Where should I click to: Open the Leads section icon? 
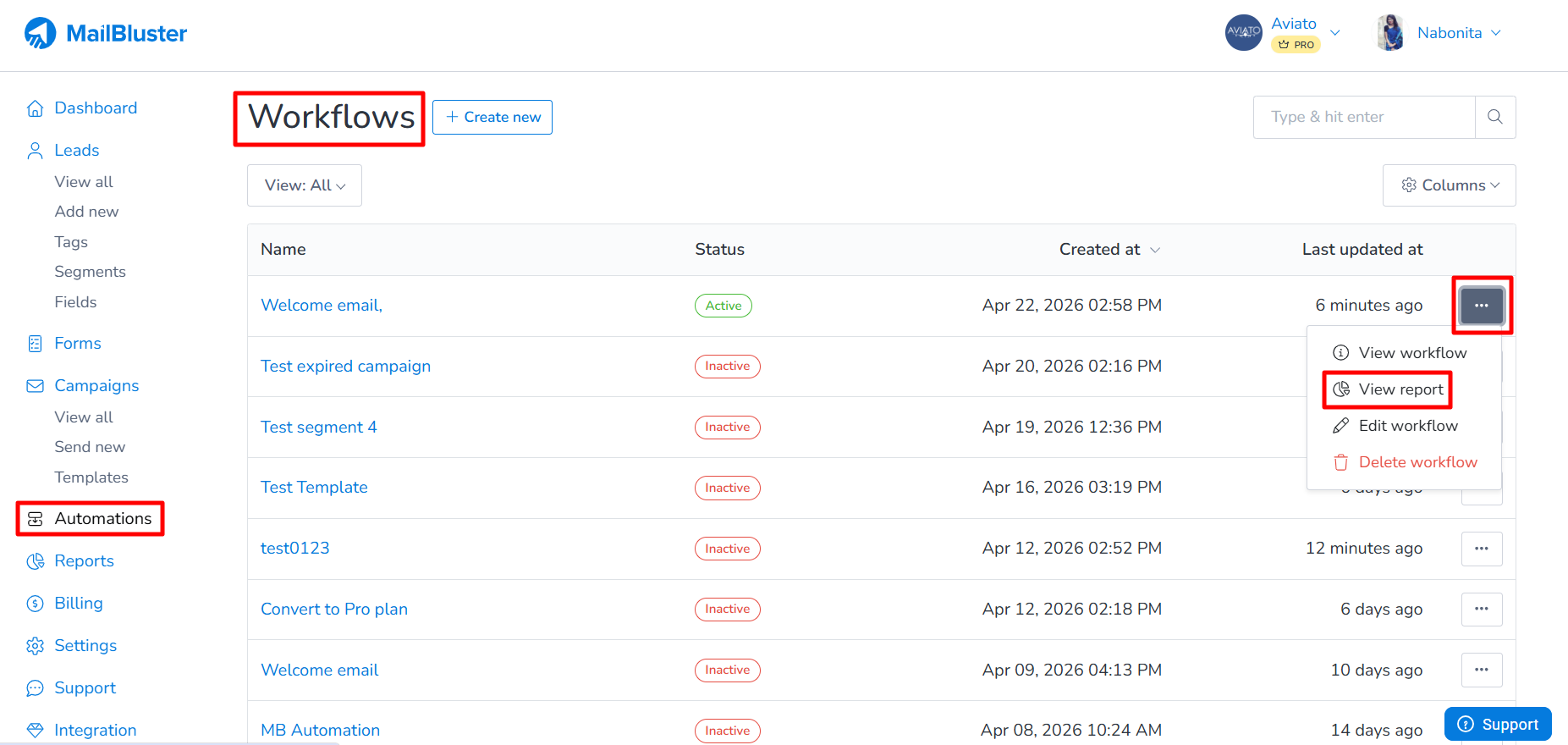[x=35, y=151]
